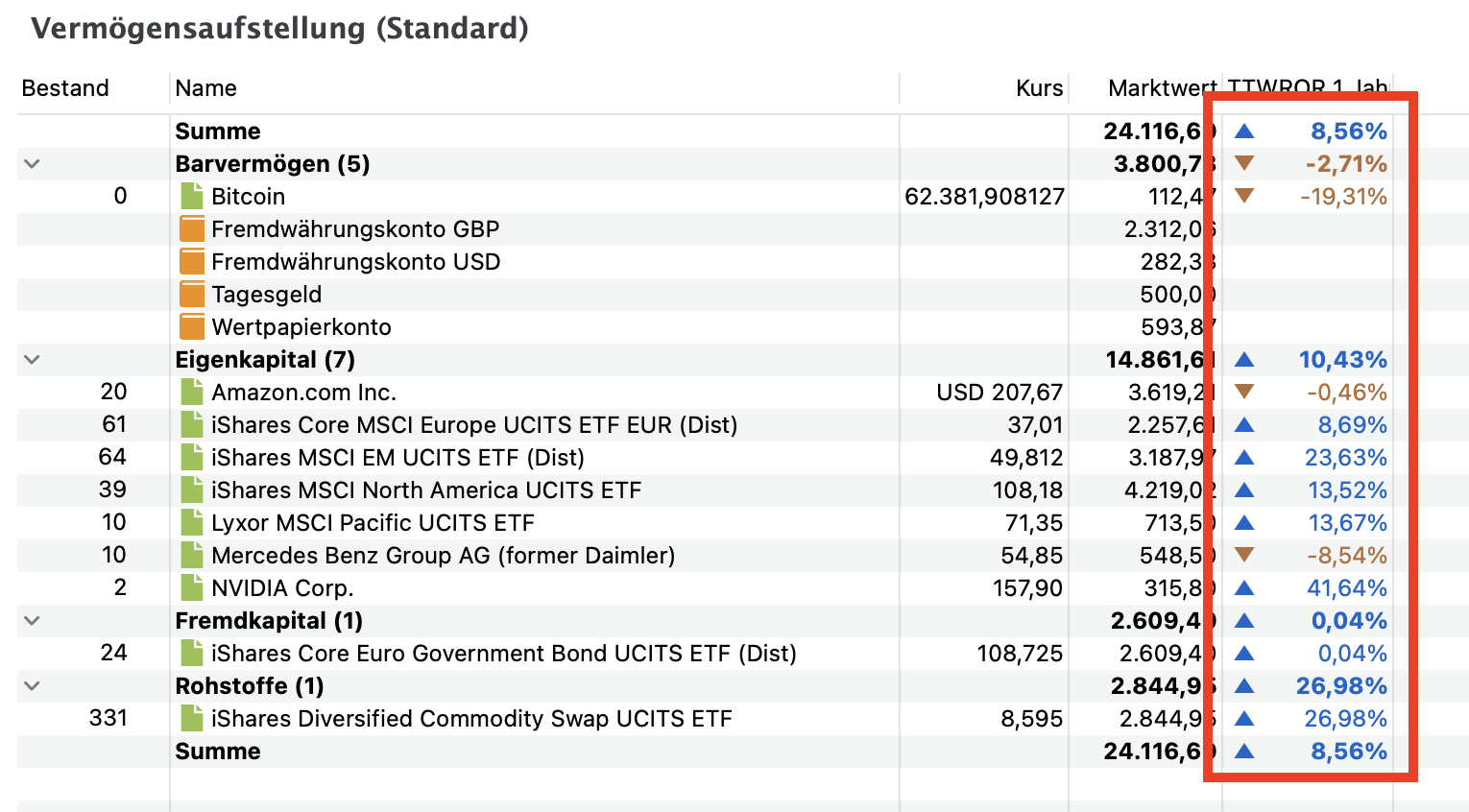Click the orange Wertpapierkonto account icon
Screen dimensions: 1469x812
click(192, 327)
